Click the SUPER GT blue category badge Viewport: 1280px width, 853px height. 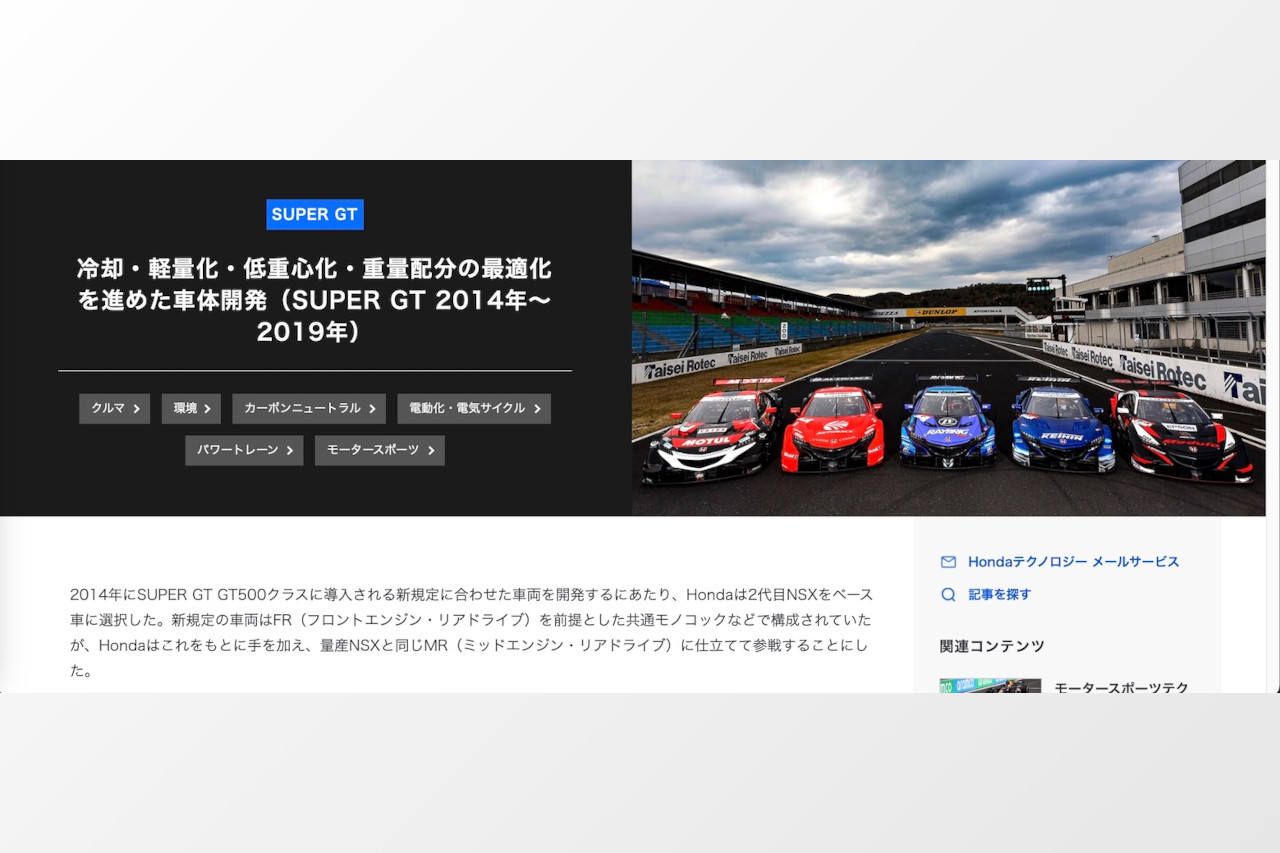pos(315,214)
